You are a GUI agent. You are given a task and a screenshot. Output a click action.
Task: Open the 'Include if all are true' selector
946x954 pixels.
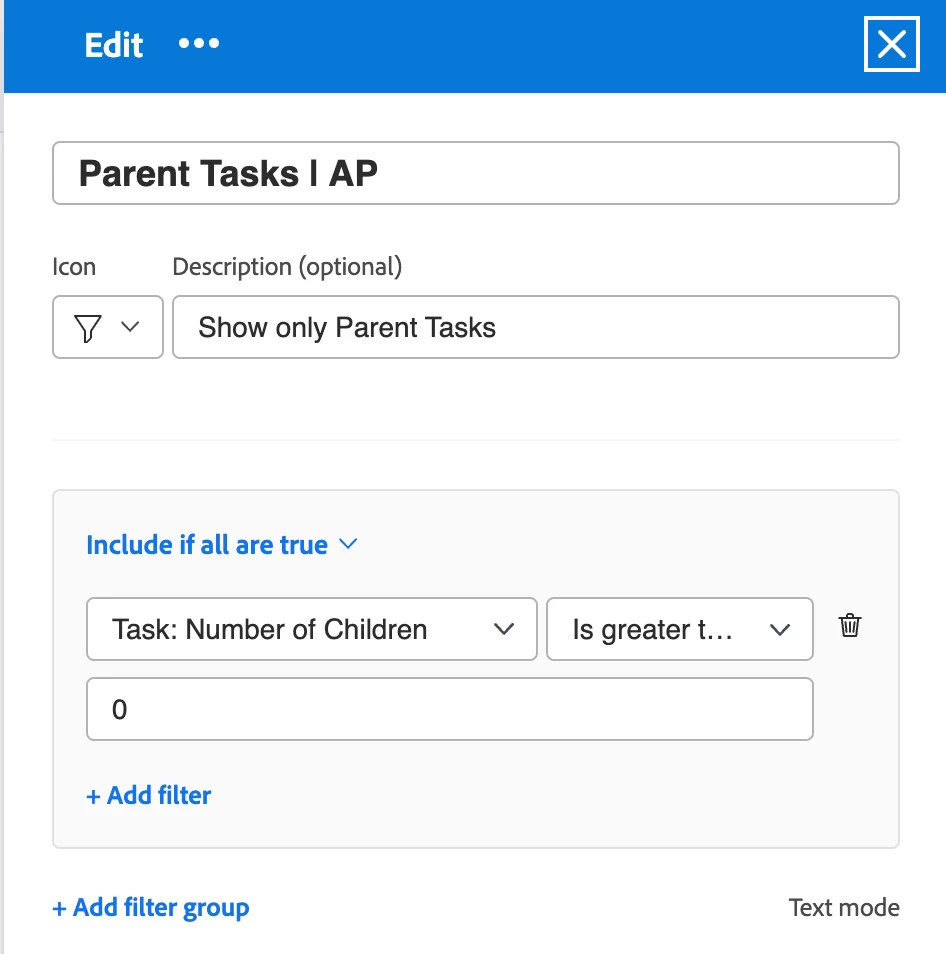[x=207, y=545]
